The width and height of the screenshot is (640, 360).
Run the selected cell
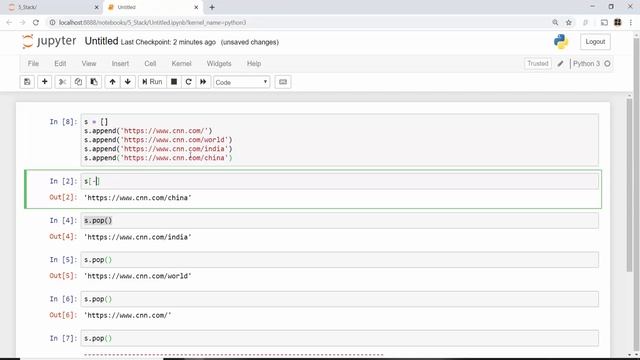[152, 82]
